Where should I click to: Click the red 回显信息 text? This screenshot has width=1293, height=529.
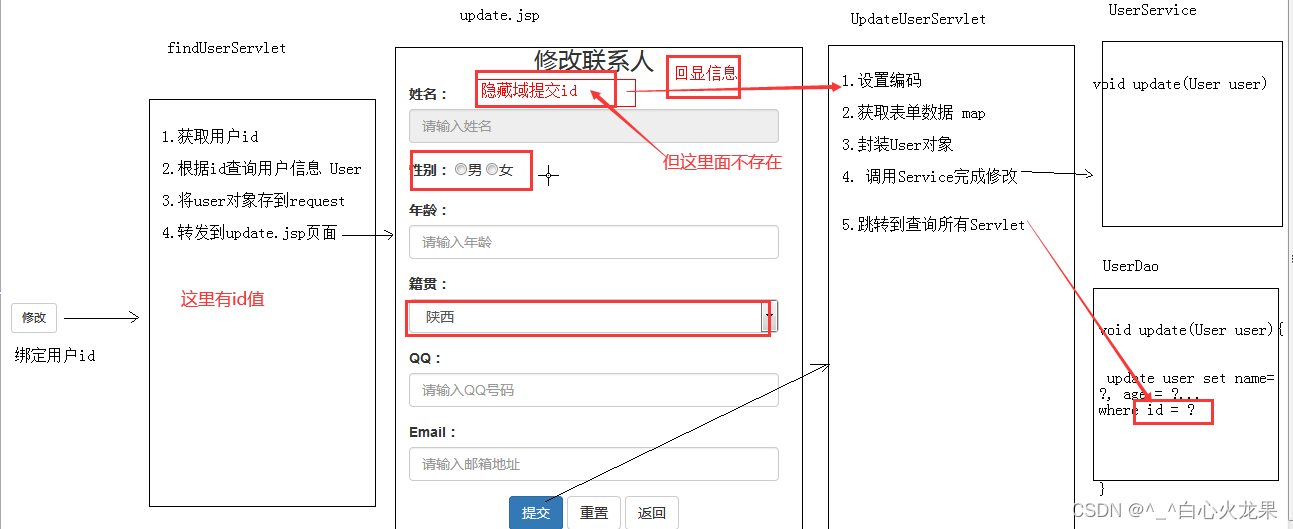point(706,73)
